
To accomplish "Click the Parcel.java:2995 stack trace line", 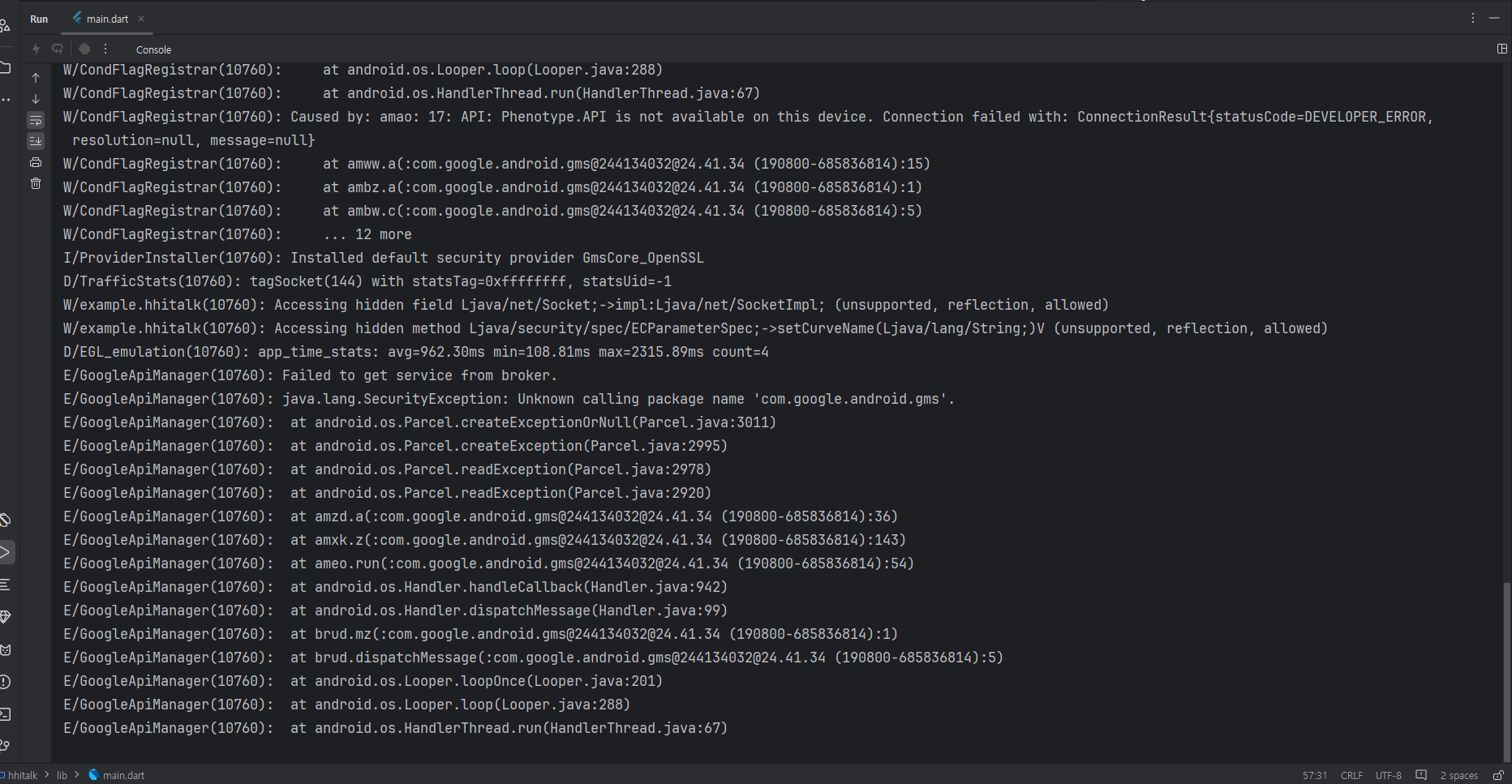I will pos(395,446).
